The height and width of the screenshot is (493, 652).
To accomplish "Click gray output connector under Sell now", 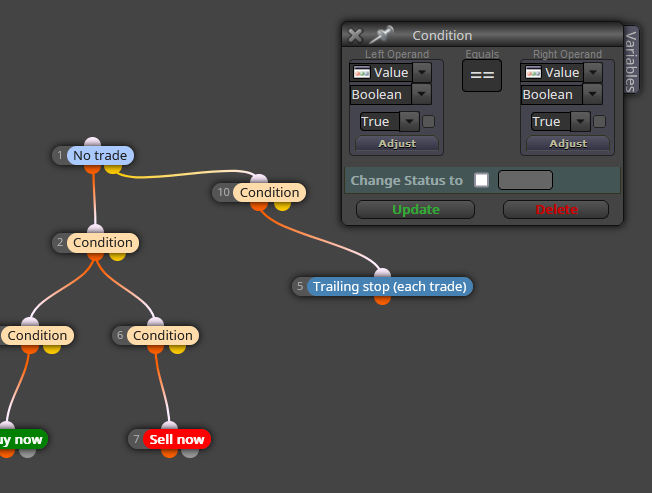I will click(190, 453).
